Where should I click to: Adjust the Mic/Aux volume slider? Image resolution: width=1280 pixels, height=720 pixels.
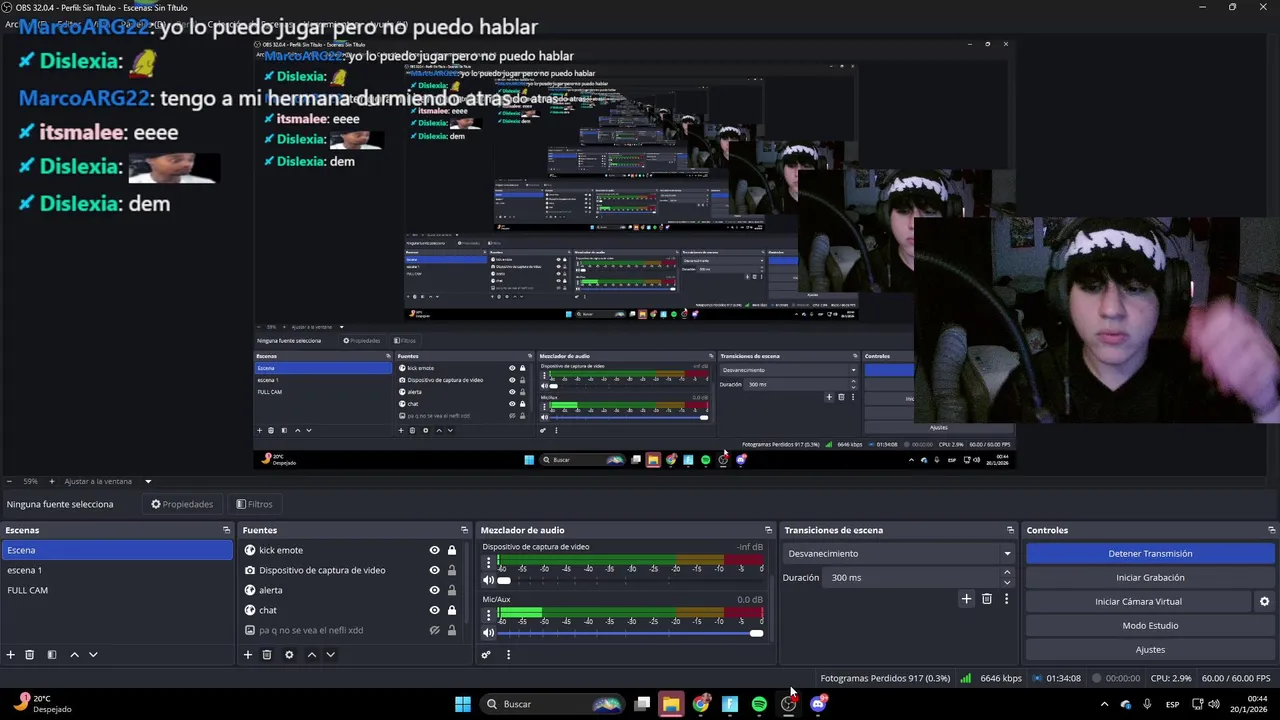(x=630, y=633)
